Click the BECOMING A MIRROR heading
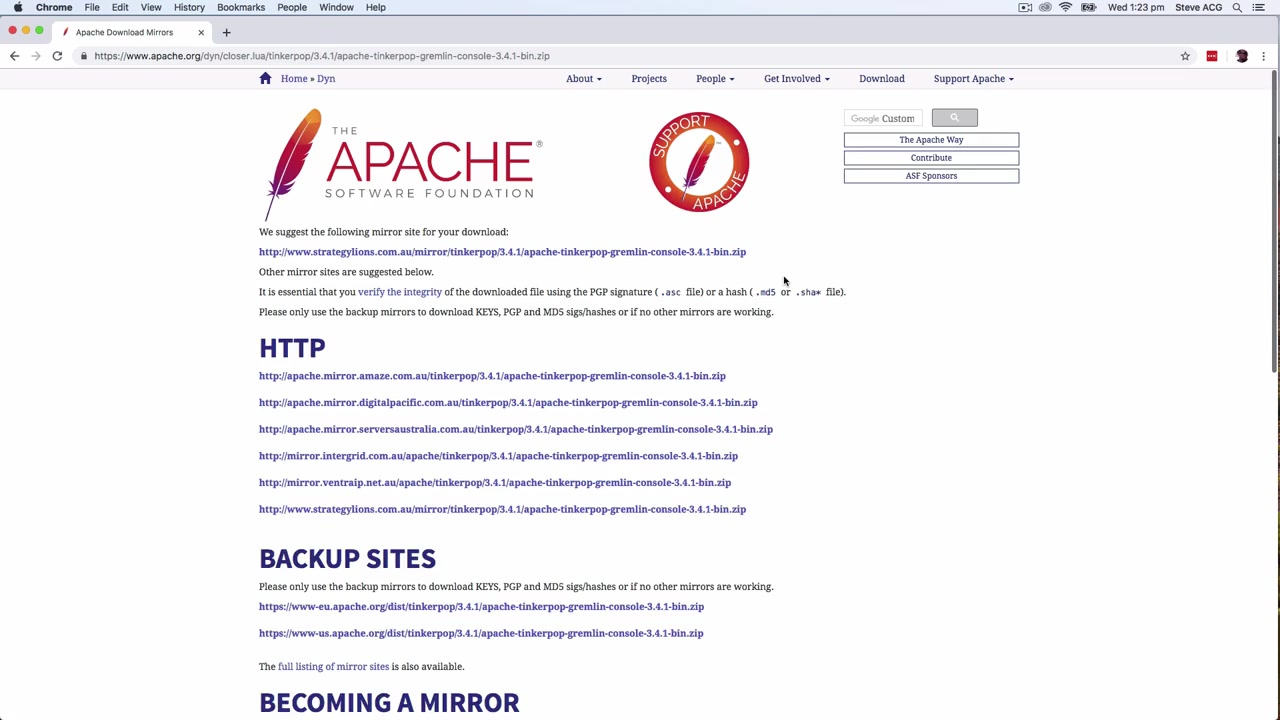This screenshot has width=1280, height=720. pyautogui.click(x=389, y=702)
